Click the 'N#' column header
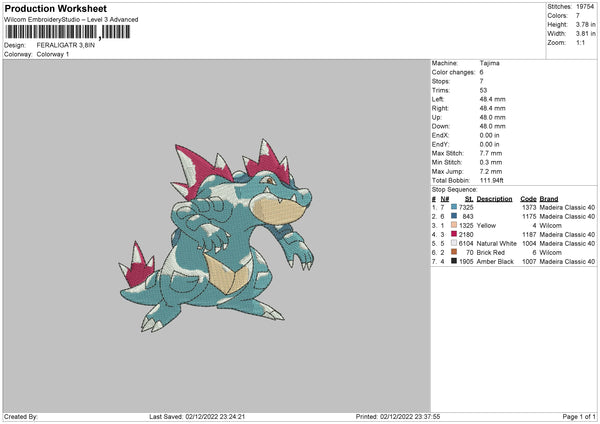 pyautogui.click(x=445, y=199)
